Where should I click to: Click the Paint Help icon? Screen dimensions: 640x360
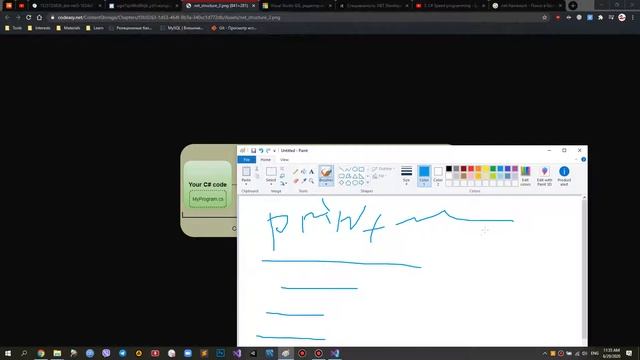583,160
